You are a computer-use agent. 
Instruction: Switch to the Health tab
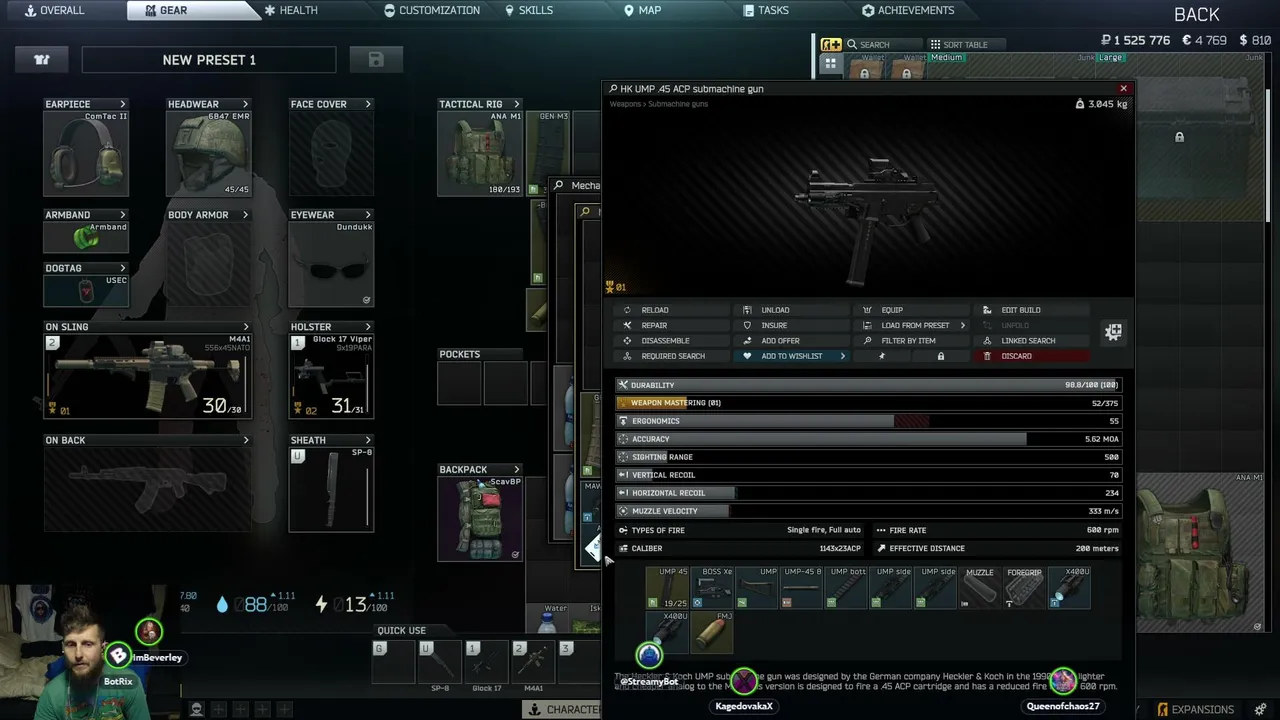coord(292,10)
